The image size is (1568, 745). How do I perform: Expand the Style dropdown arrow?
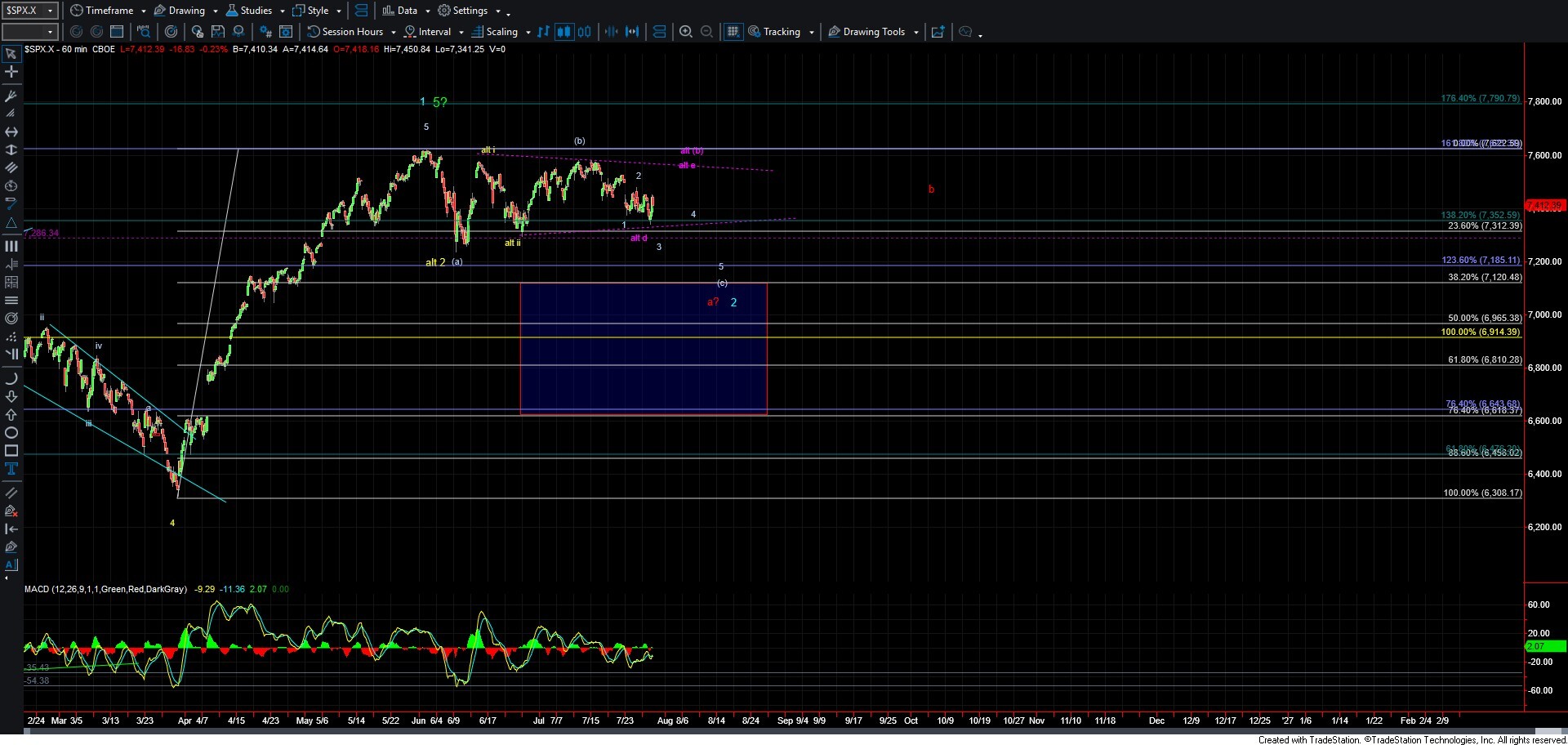point(339,11)
